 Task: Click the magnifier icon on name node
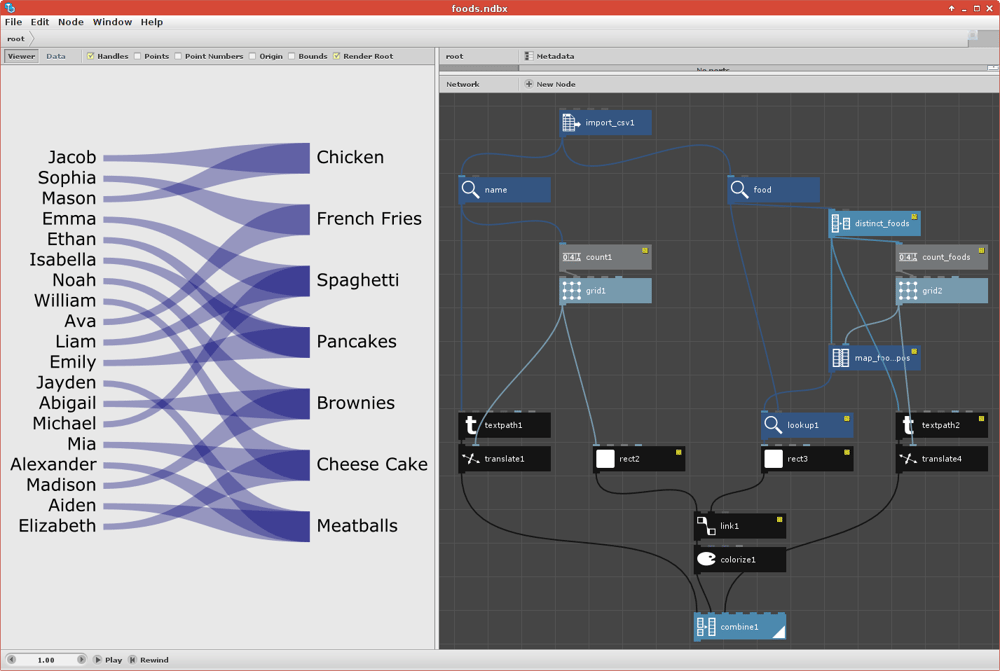(x=470, y=189)
